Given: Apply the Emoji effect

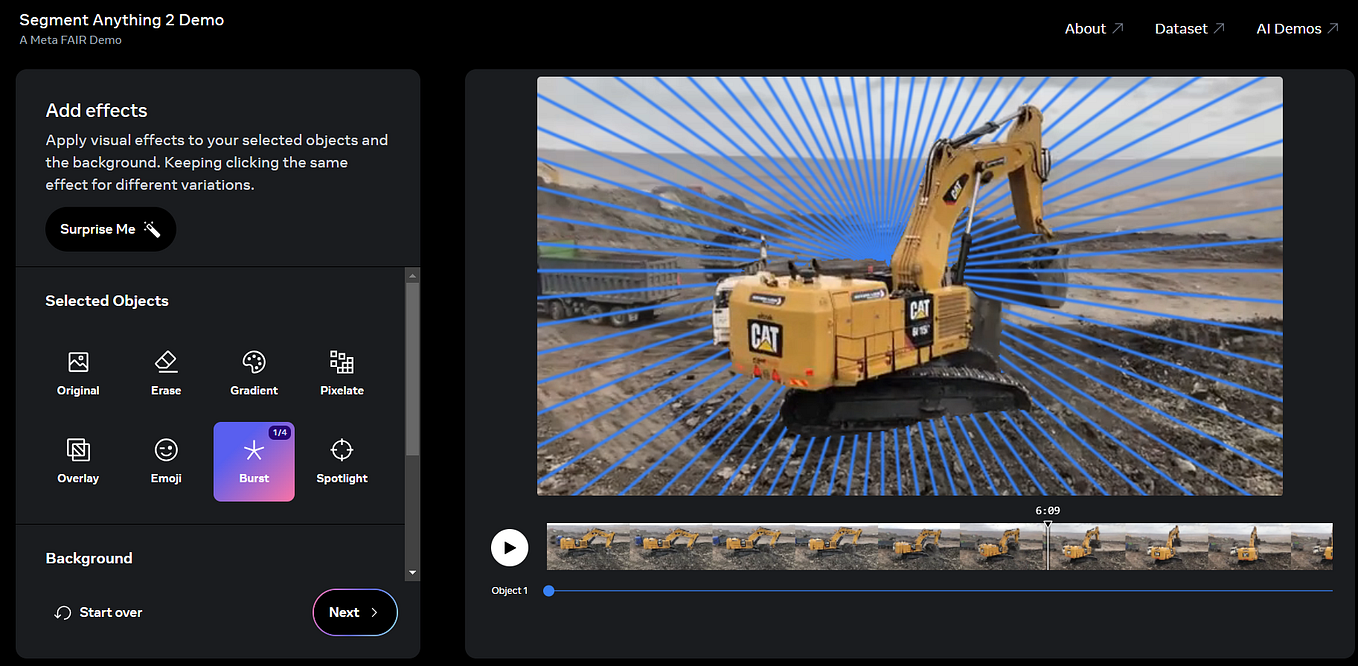Looking at the screenshot, I should [x=166, y=459].
